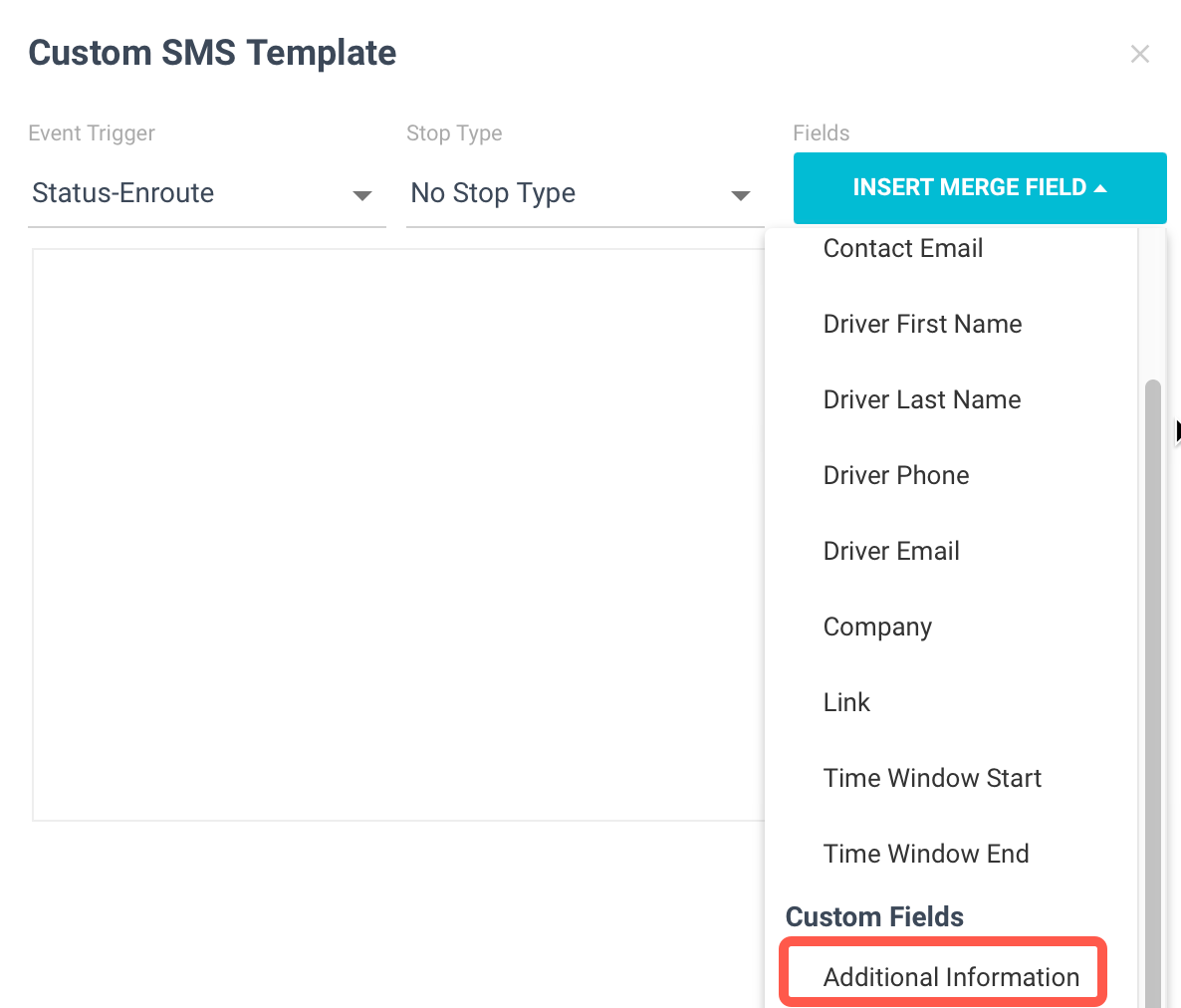Click the Insert Merge Field button
1181x1008 pixels.
coord(980,187)
